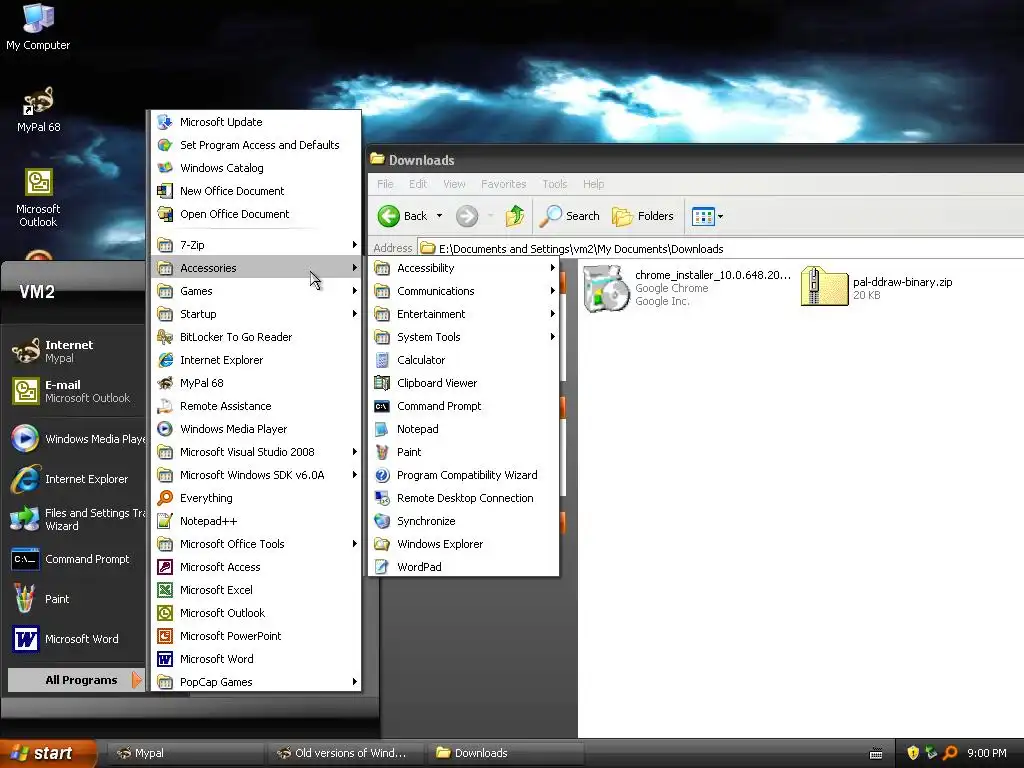1024x768 pixels.
Task: Click the Search toolbar button
Action: pos(569,216)
